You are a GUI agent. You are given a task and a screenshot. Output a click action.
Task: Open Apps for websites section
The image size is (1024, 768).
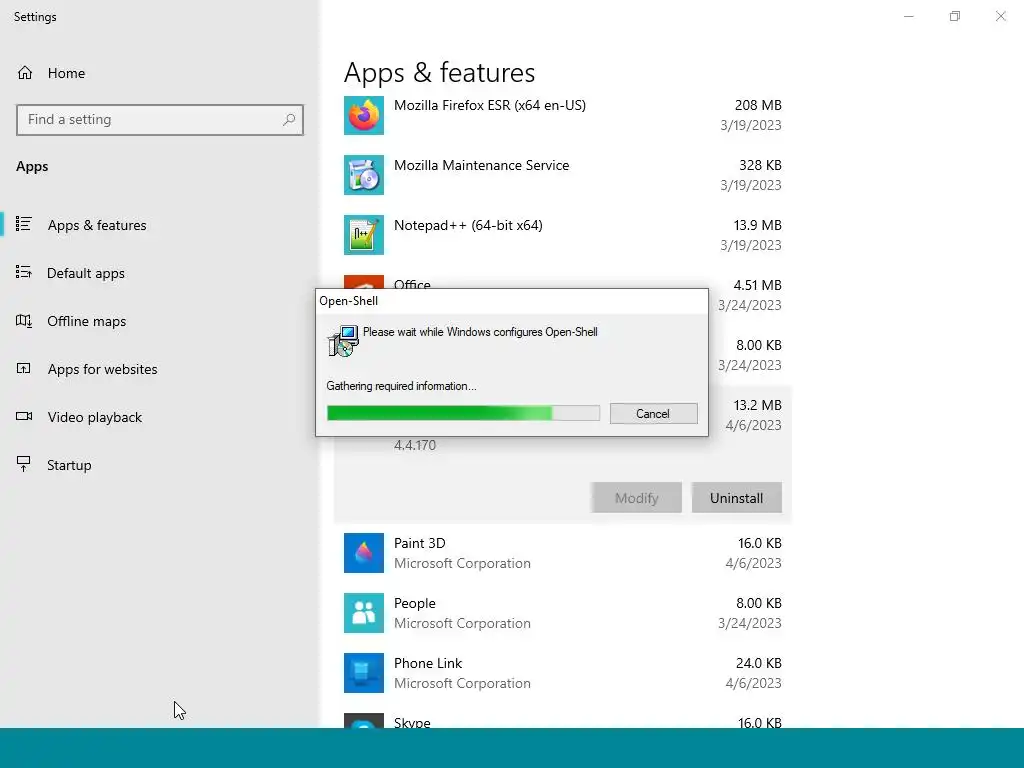[102, 369]
